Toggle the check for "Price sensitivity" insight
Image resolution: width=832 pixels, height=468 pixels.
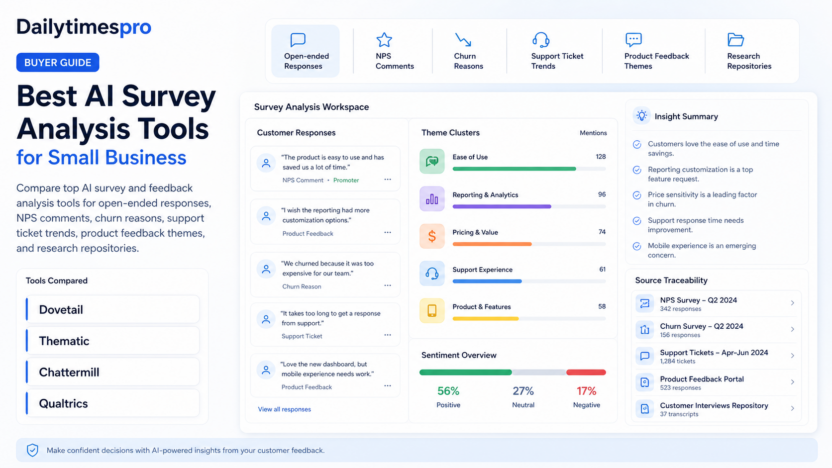pos(637,195)
